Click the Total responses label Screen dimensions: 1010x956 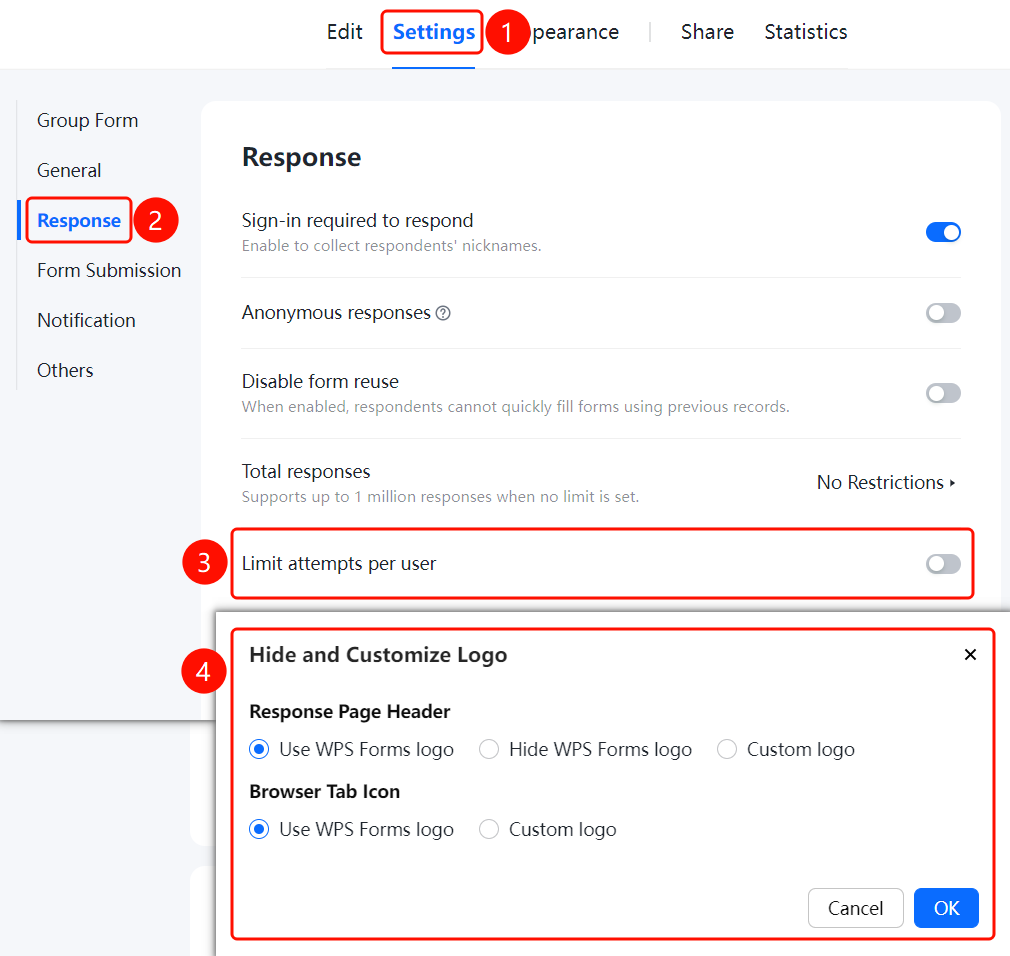pyautogui.click(x=306, y=472)
